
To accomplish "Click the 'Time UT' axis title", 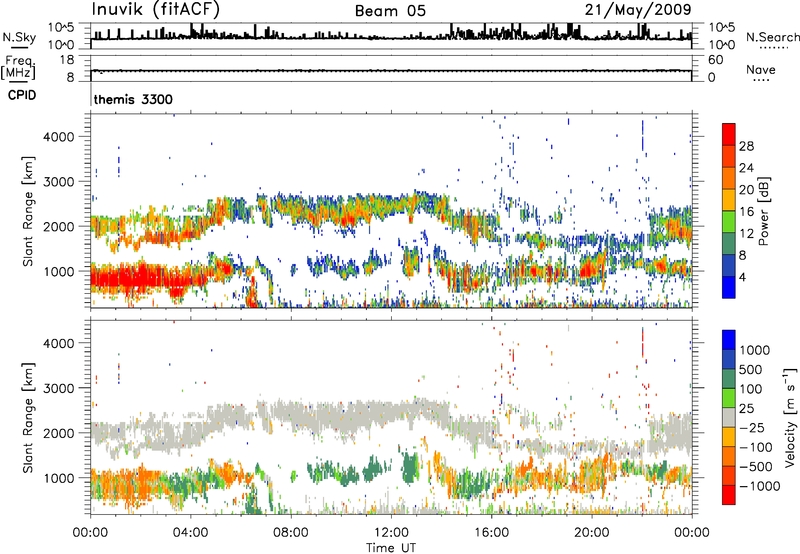I will click(x=391, y=548).
